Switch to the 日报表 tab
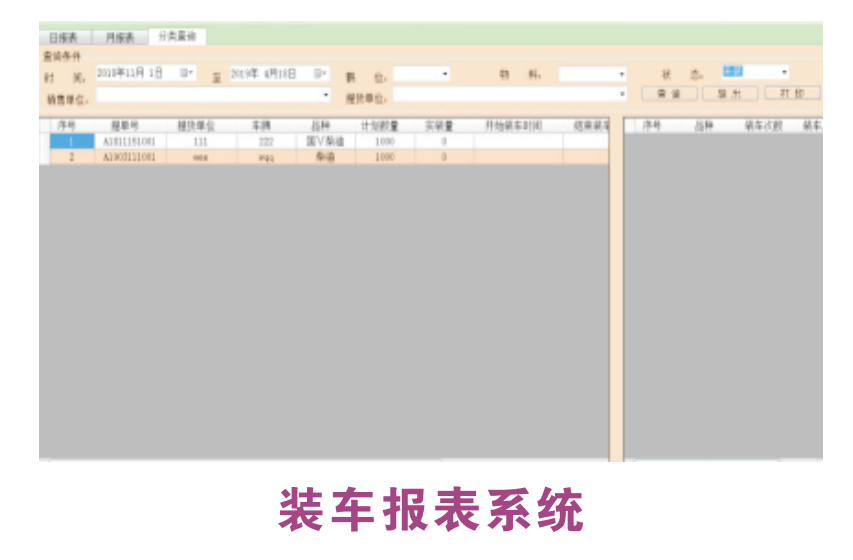The width and height of the screenshot is (853, 560). pos(64,38)
